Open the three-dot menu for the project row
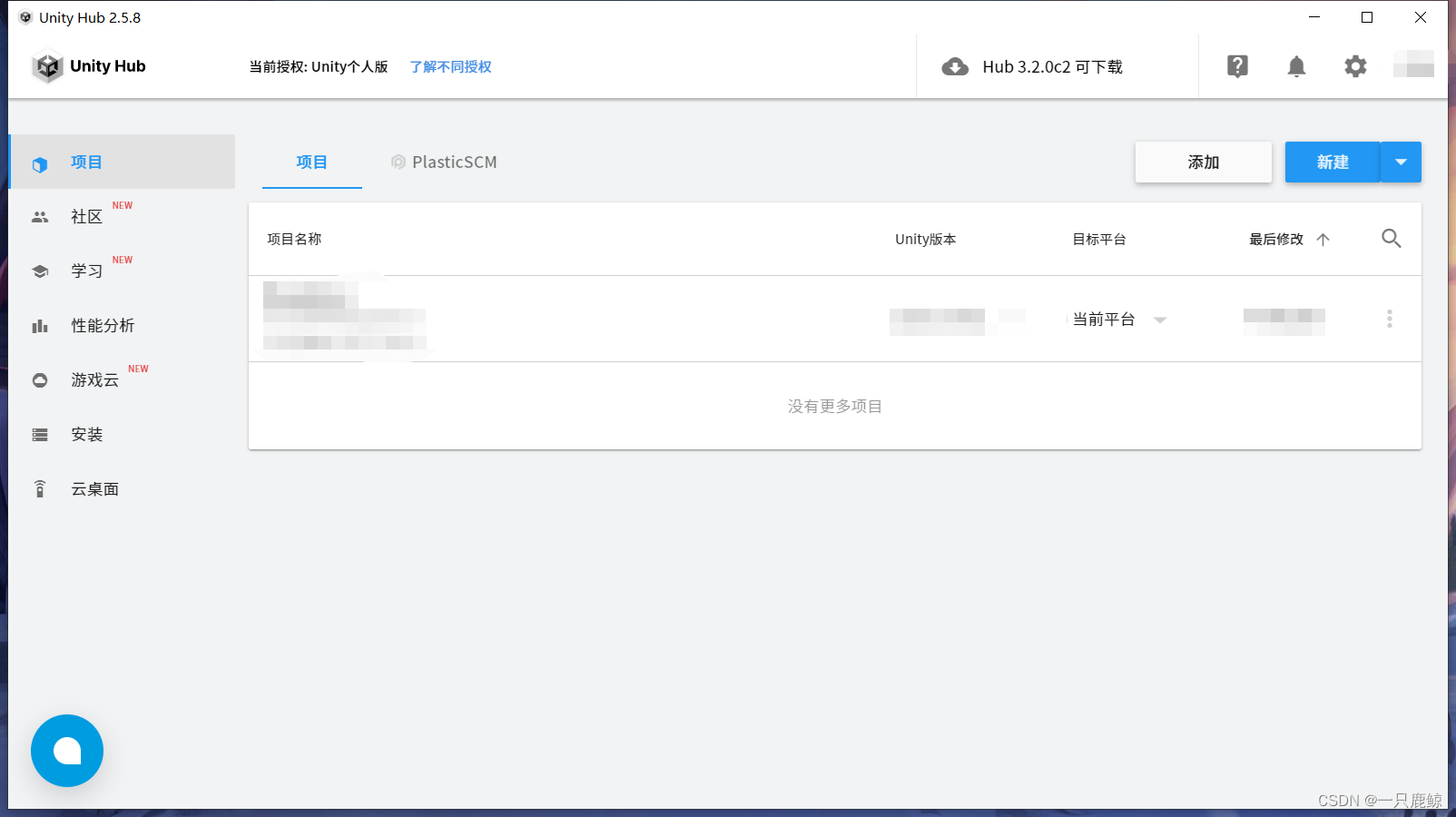The width and height of the screenshot is (1456, 817). (1389, 319)
